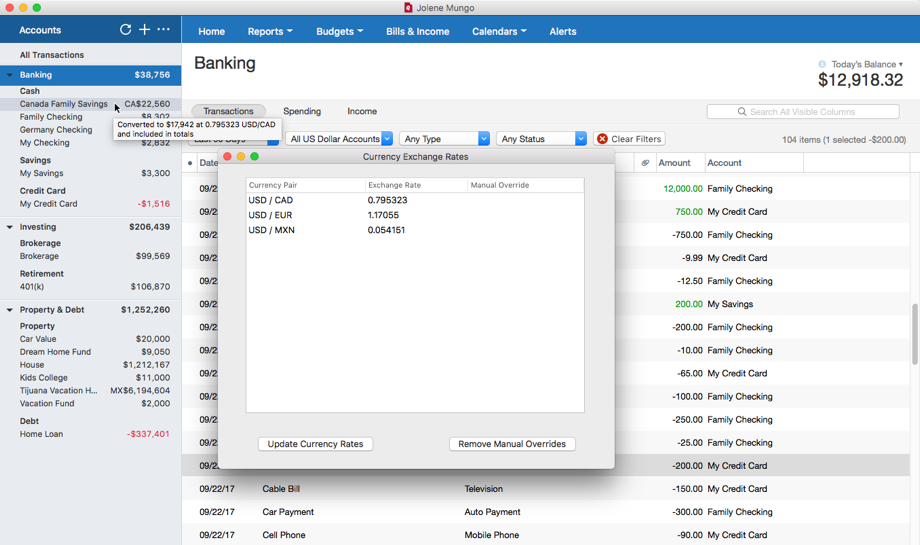The width and height of the screenshot is (920, 545).
Task: Click the 12,000.00 Family Checking amount
Action: click(682, 189)
